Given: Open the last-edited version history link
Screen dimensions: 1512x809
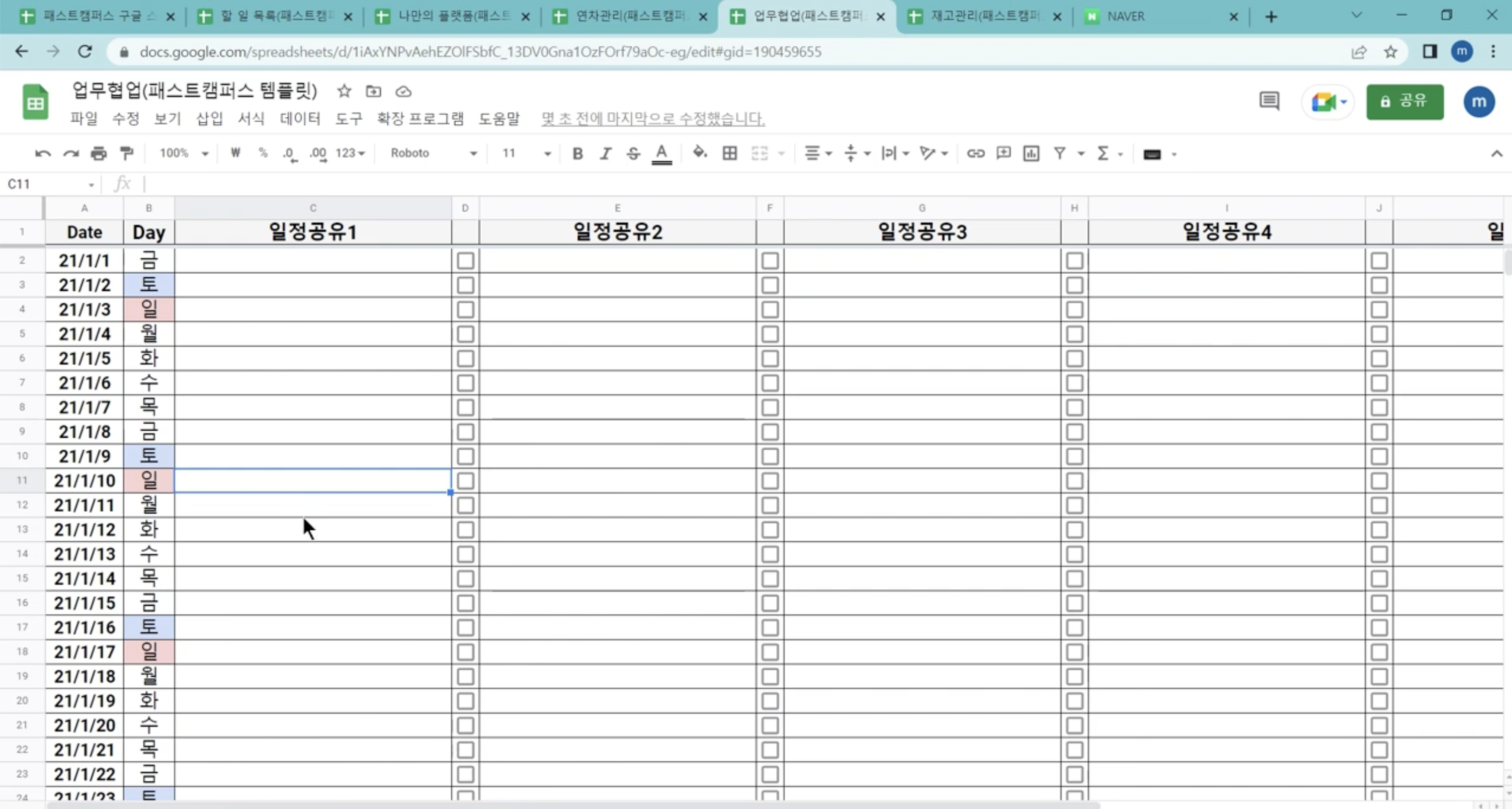Looking at the screenshot, I should [653, 119].
